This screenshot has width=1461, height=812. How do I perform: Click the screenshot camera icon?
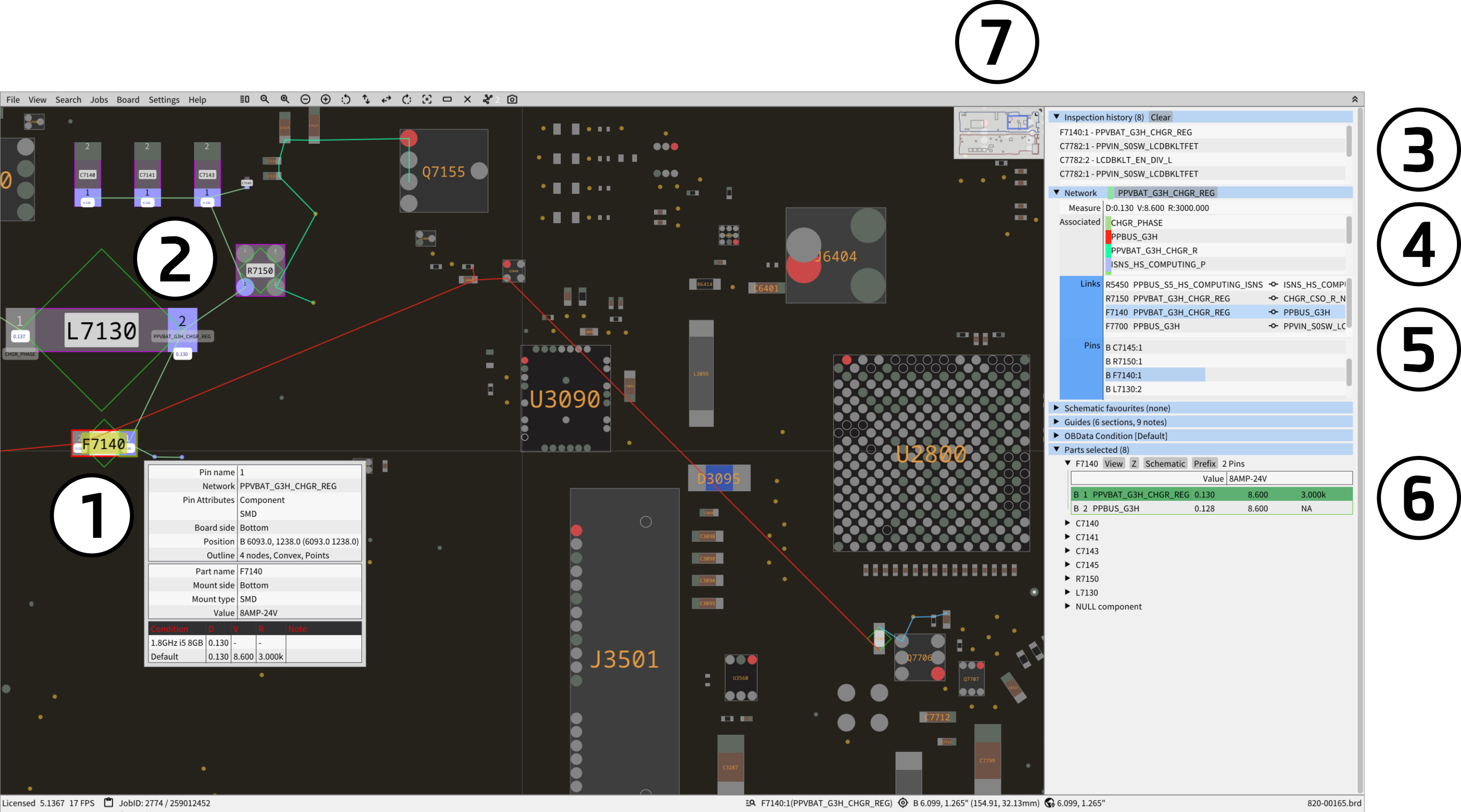click(x=512, y=99)
